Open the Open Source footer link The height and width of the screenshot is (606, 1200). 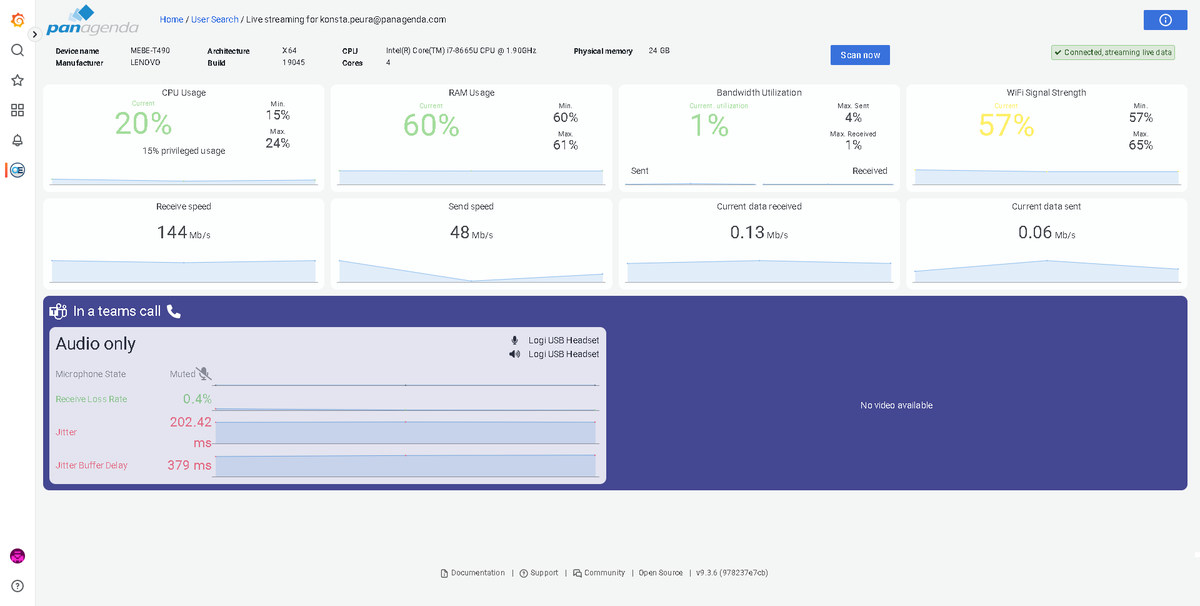(661, 573)
